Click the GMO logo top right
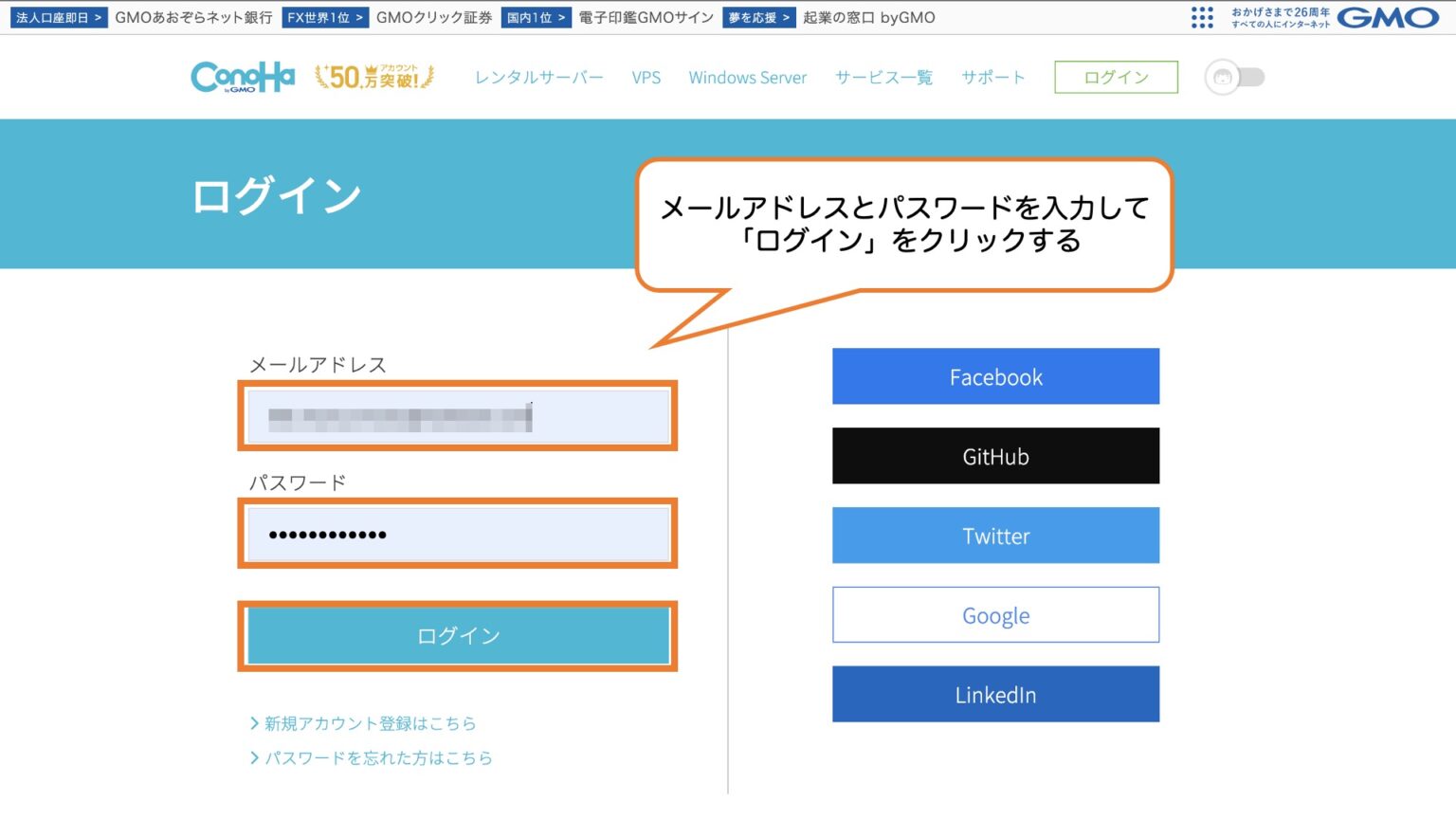Viewport: 1456px width, 819px height. pyautogui.click(x=1388, y=16)
